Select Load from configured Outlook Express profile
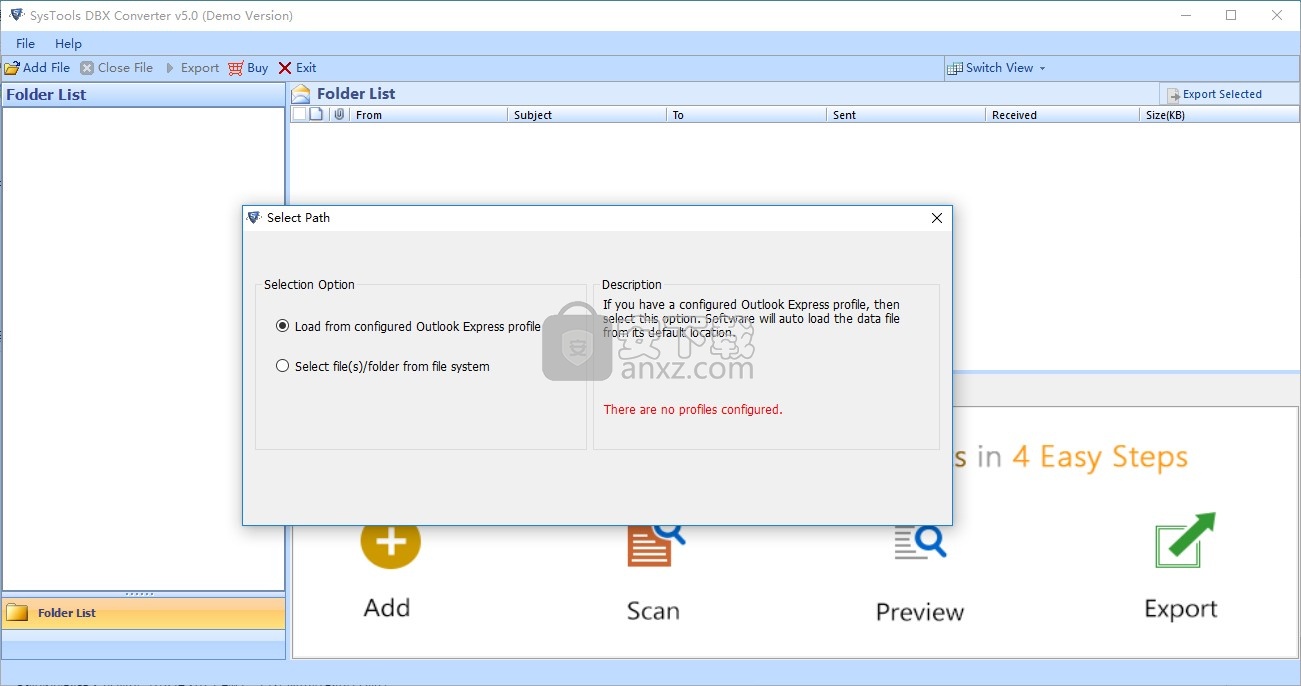 tap(283, 326)
